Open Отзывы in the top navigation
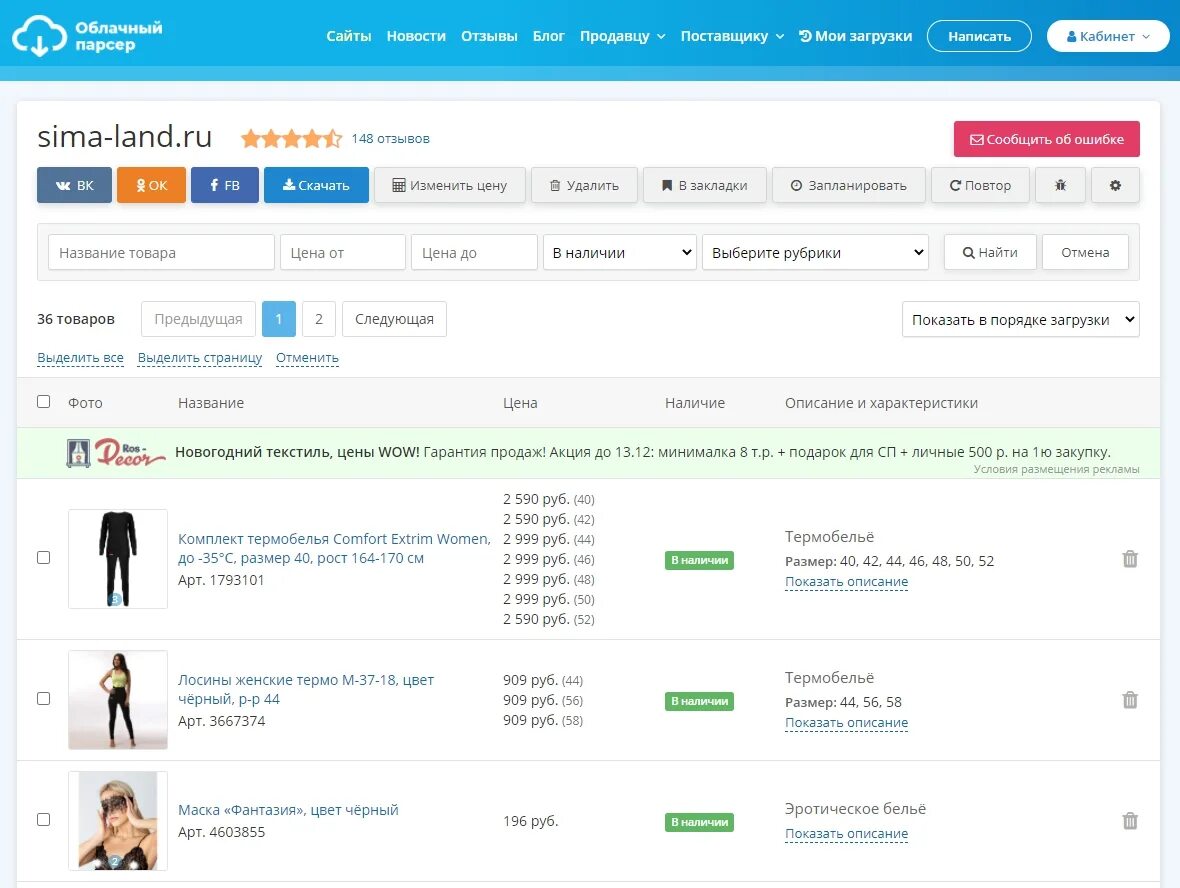This screenshot has width=1180, height=888. click(x=489, y=36)
